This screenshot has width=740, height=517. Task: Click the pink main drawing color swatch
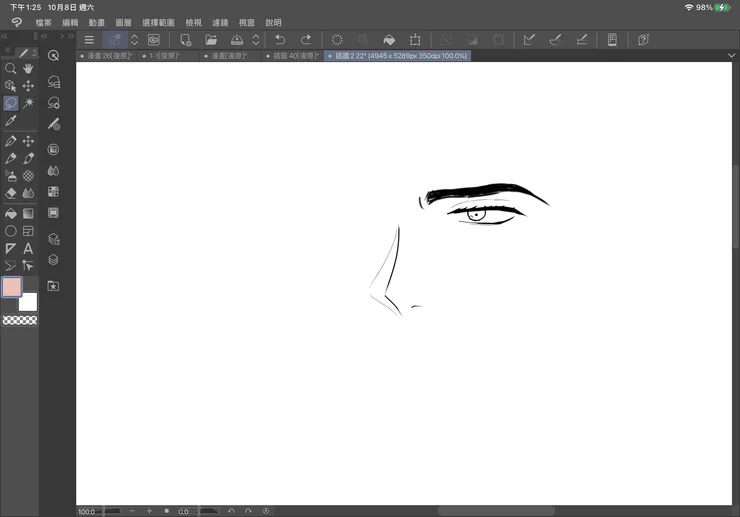[x=12, y=287]
